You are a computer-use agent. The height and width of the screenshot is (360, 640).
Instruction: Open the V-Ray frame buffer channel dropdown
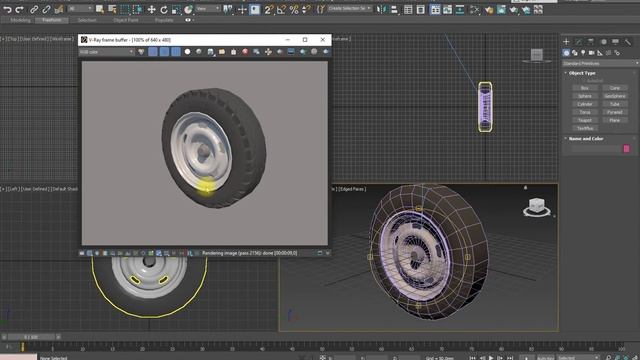coord(107,52)
